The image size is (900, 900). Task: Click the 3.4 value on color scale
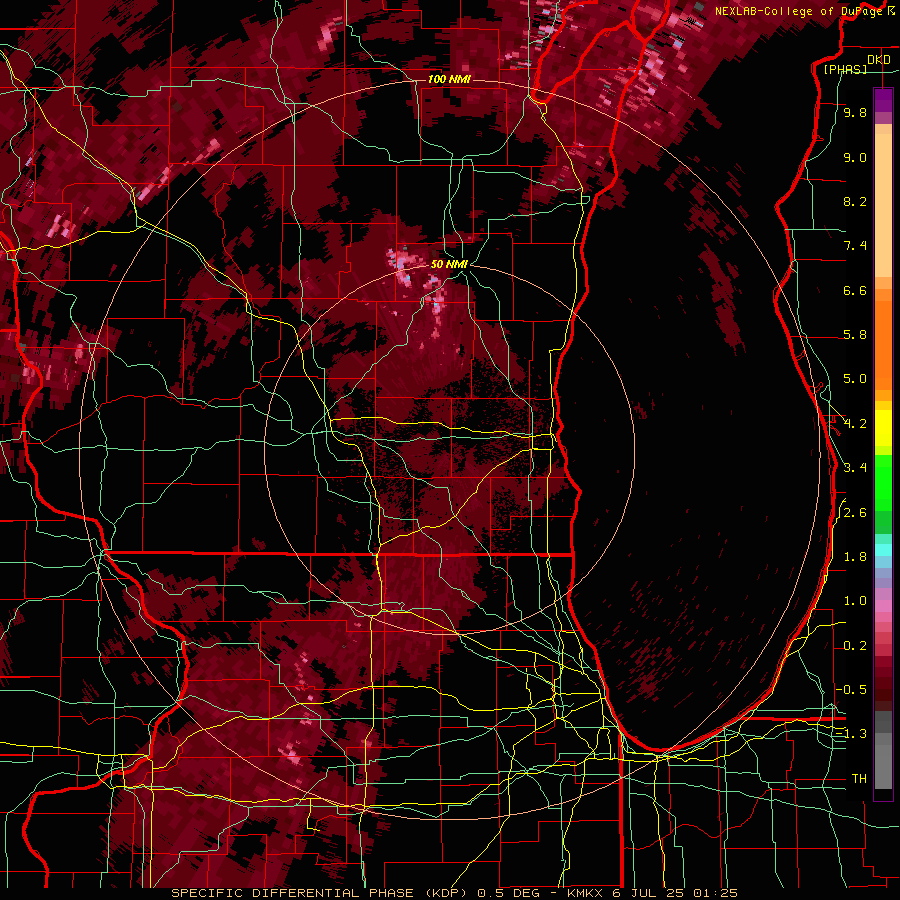click(x=855, y=468)
